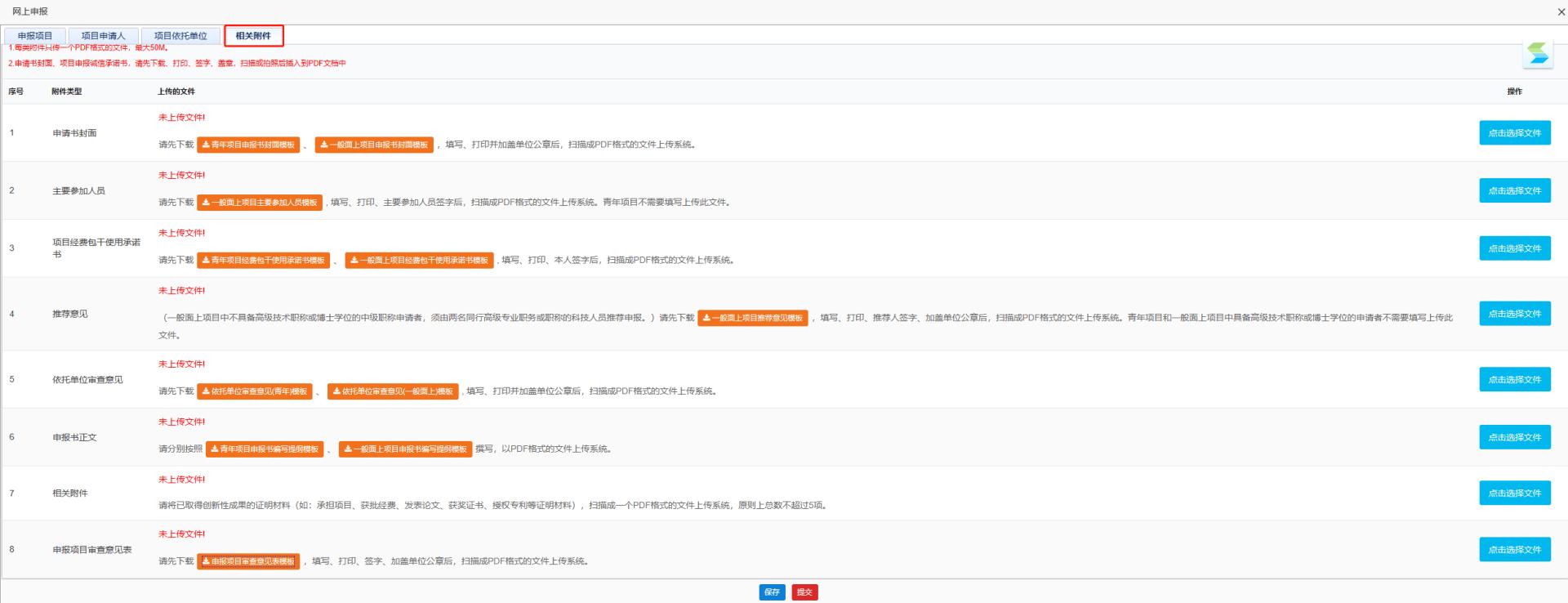Download 一般面上项目推荐意见模板
Image resolution: width=1568 pixels, height=603 pixels.
pos(753,318)
